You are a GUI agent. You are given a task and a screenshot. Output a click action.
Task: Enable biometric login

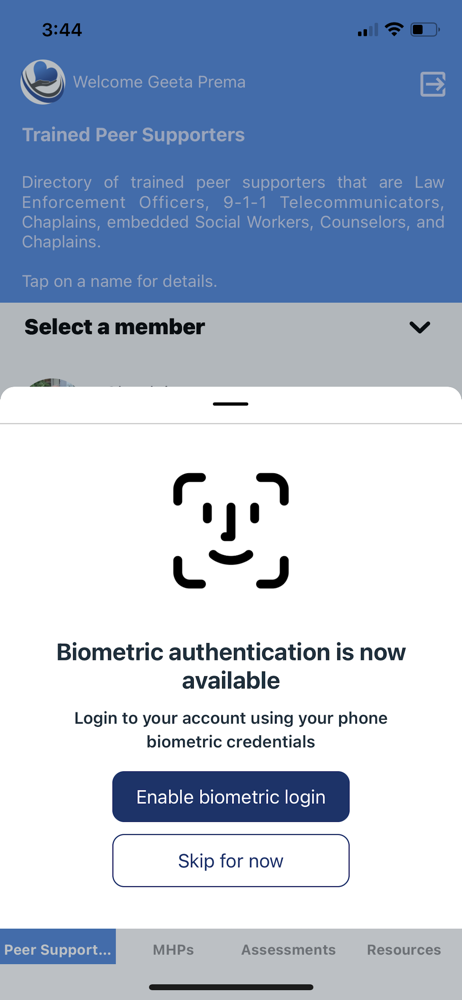(x=231, y=797)
